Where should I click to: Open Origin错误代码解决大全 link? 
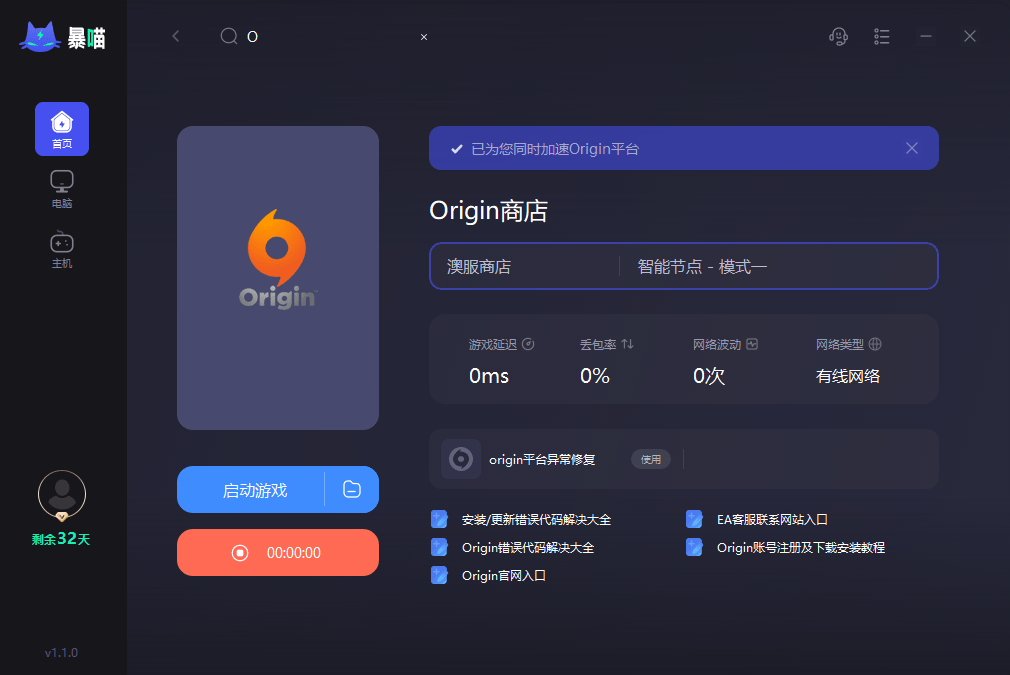(528, 547)
